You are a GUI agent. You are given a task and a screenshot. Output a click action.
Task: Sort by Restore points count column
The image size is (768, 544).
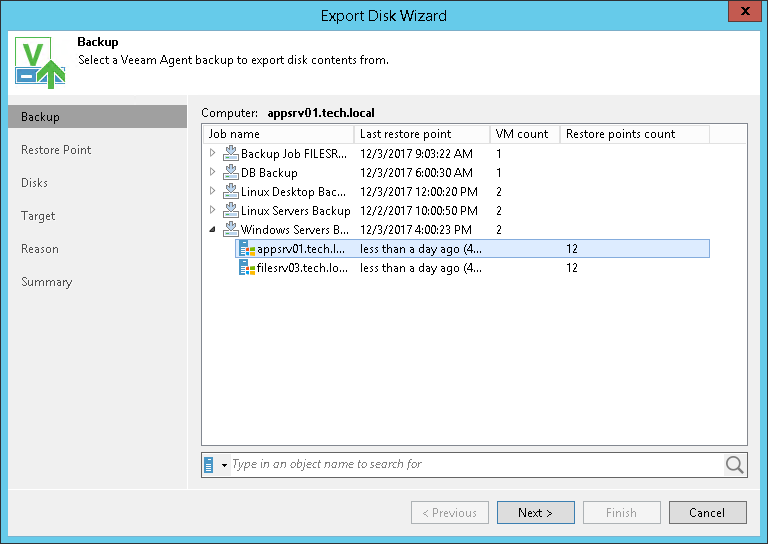pyautogui.click(x=635, y=134)
